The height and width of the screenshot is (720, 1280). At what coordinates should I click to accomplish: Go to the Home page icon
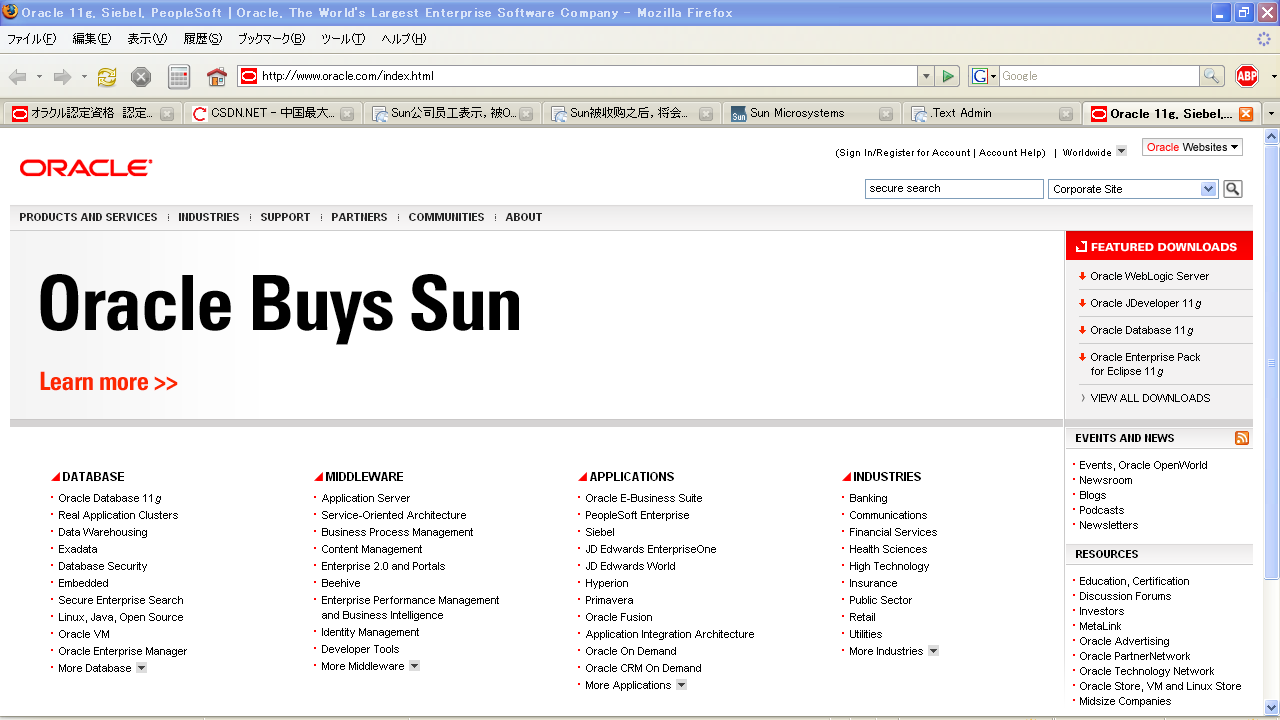pos(216,77)
